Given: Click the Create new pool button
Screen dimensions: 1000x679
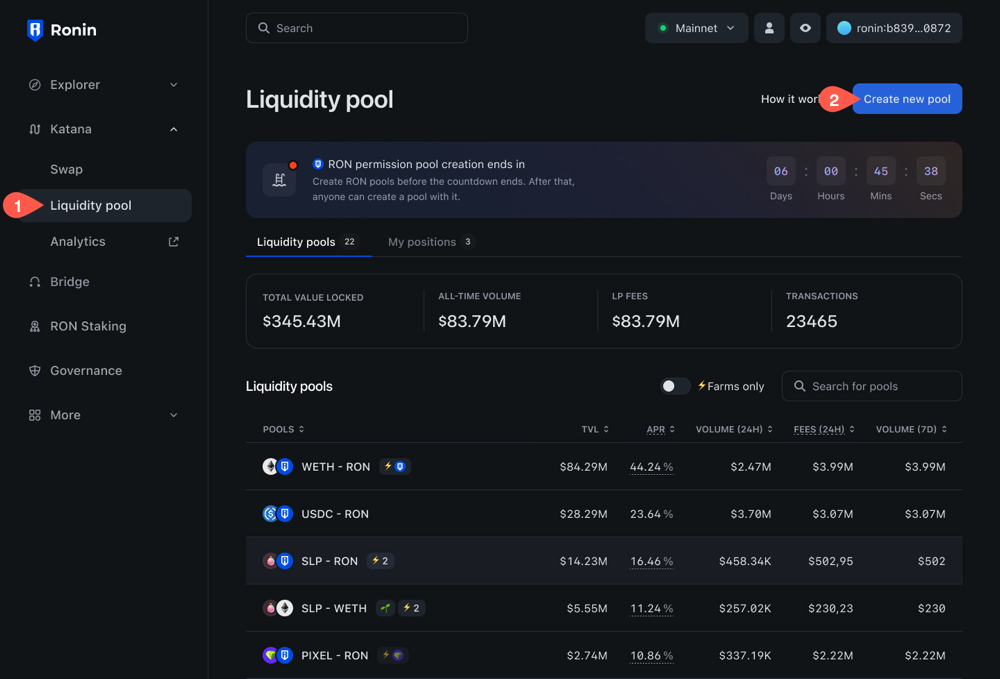Looking at the screenshot, I should 906,99.
